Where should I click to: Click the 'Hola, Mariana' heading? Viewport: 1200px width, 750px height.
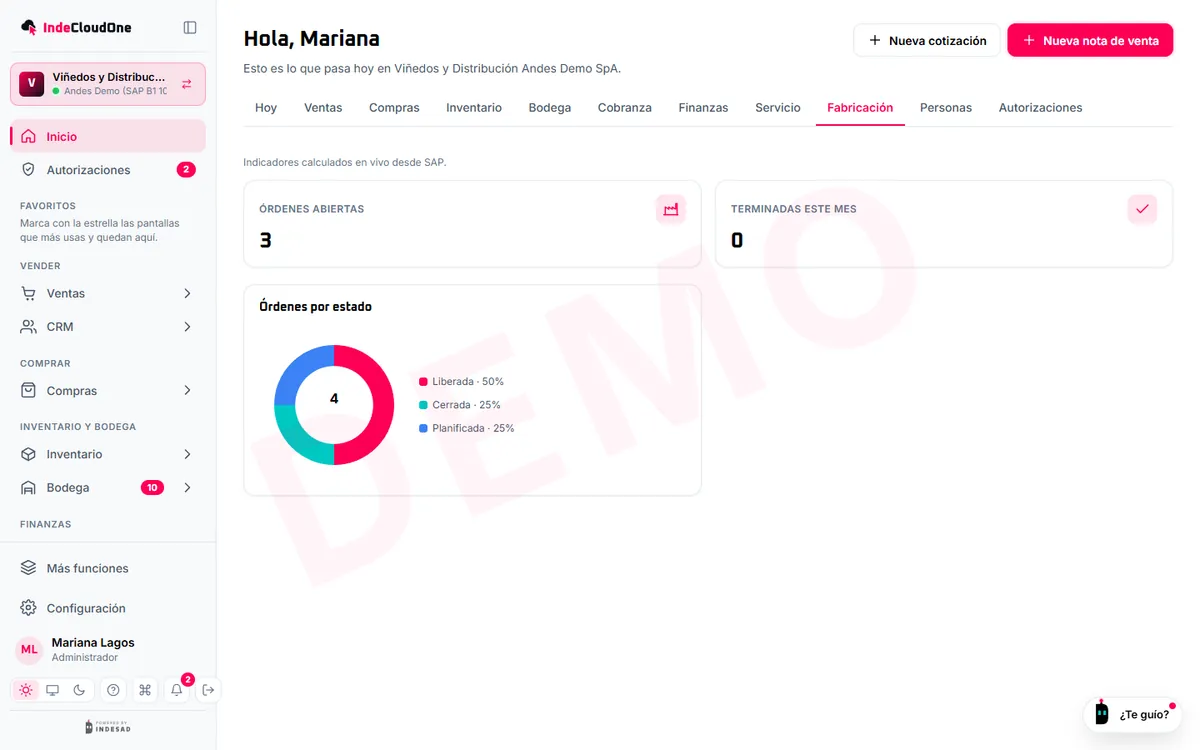click(312, 39)
